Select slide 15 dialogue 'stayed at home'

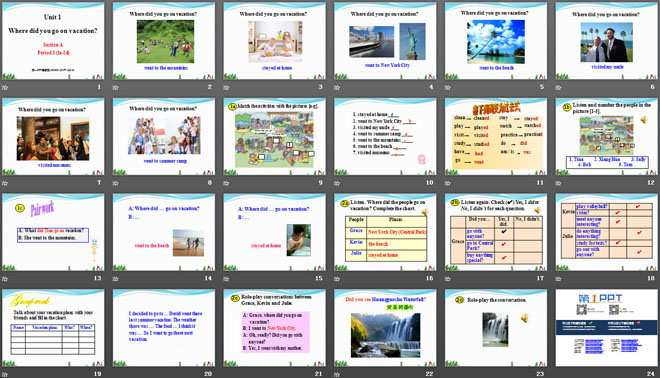click(274, 232)
